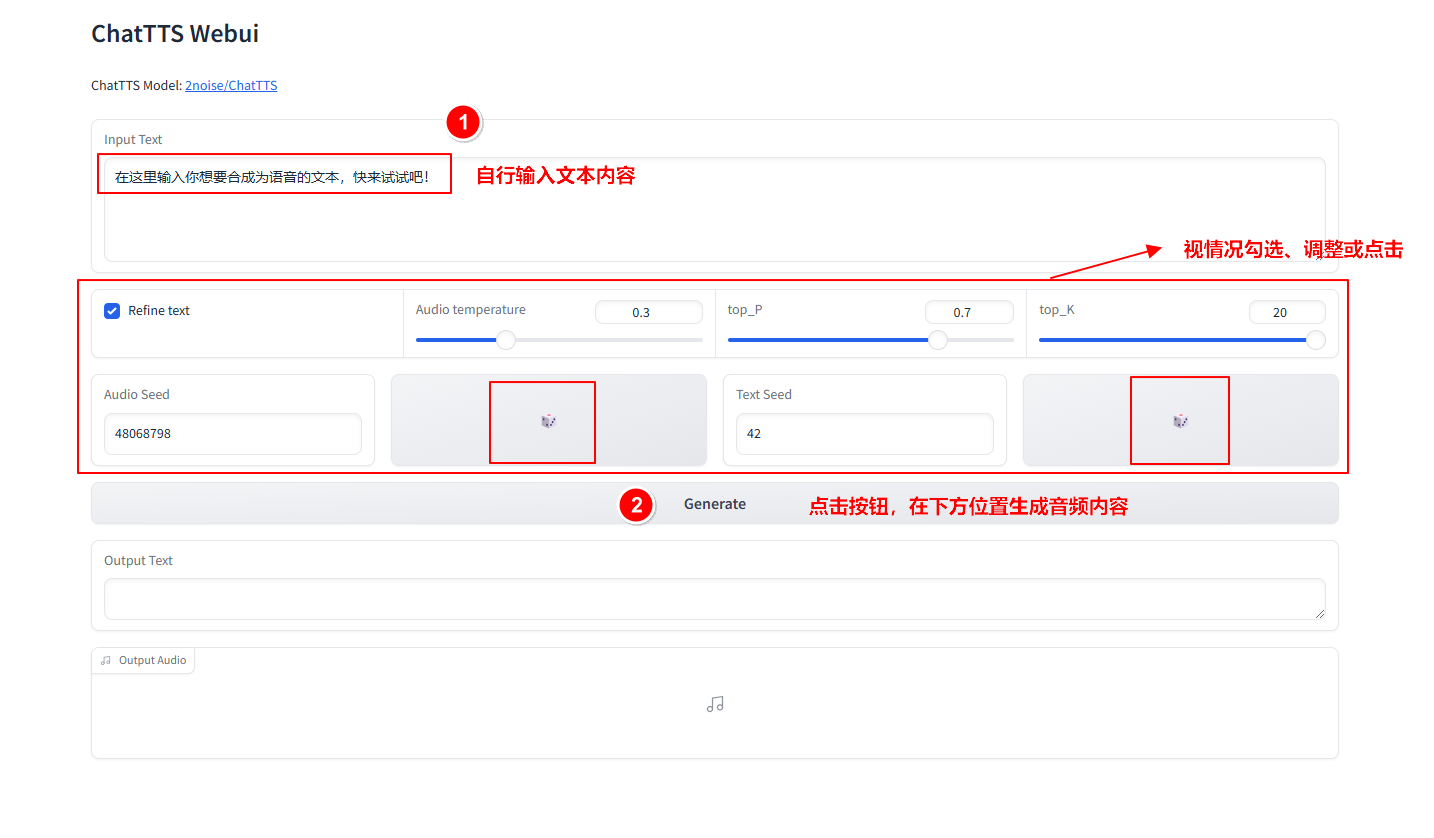Focus the Audio temperature number box showing 0.3
This screenshot has width=1434, height=838.
[x=648, y=313]
